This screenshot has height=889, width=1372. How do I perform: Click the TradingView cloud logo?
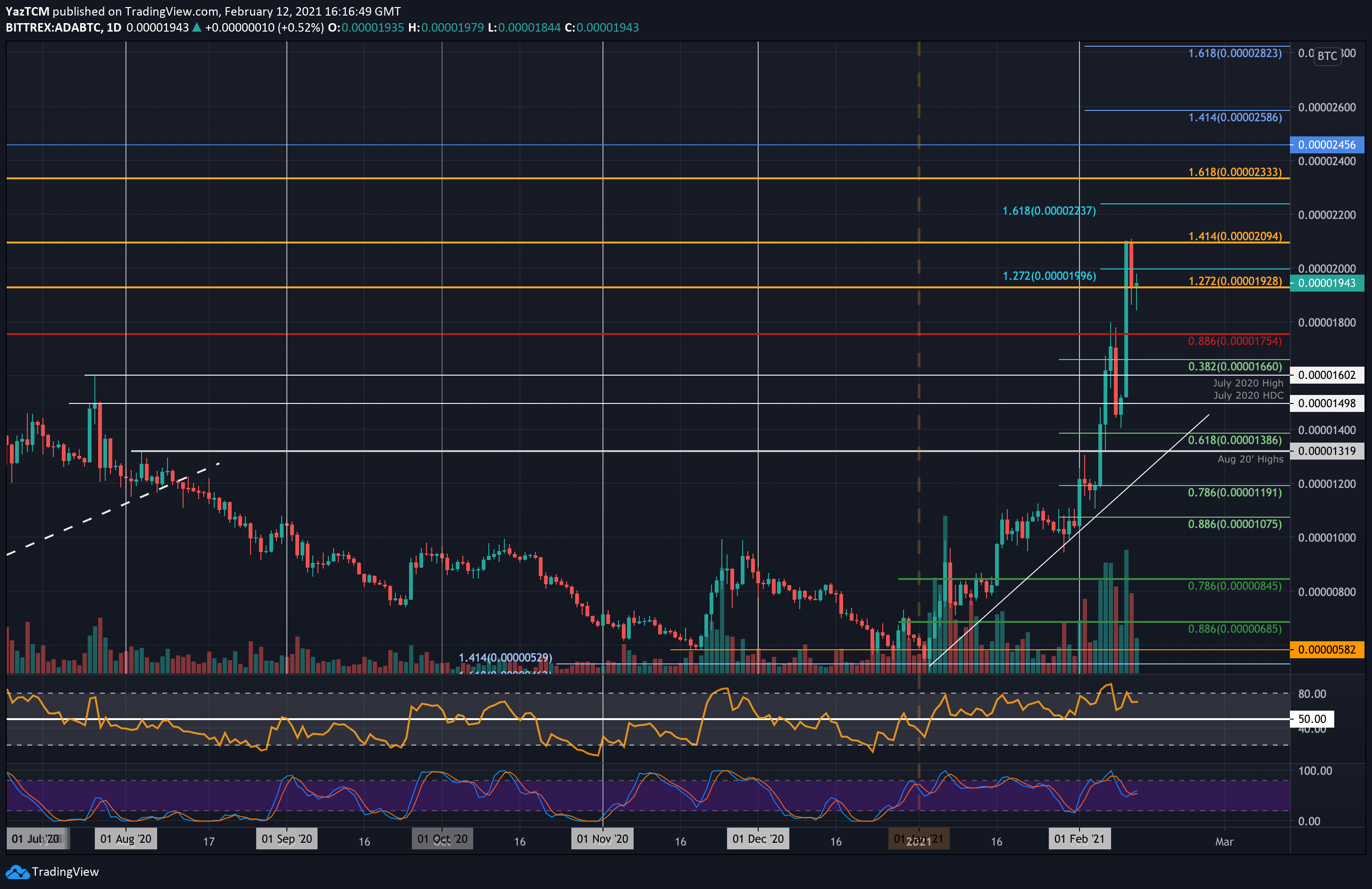click(18, 872)
